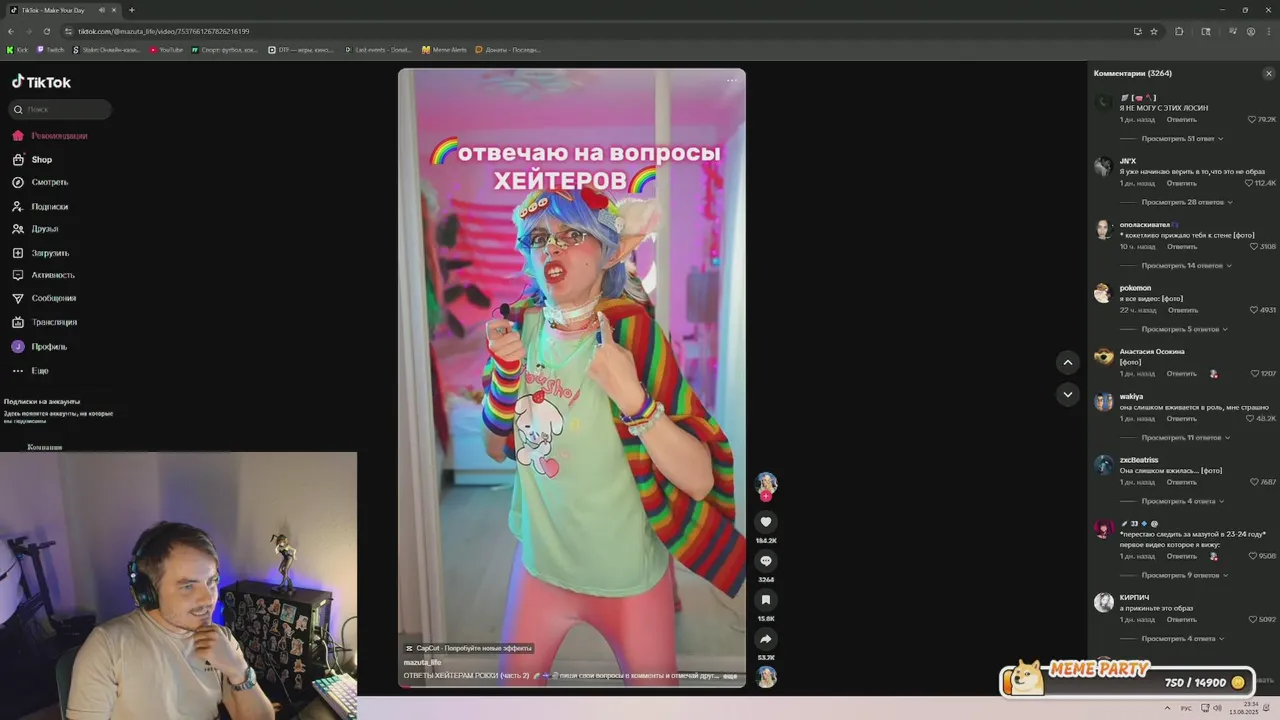
Task: Open Подписки in sidebar
Action: click(40, 207)
